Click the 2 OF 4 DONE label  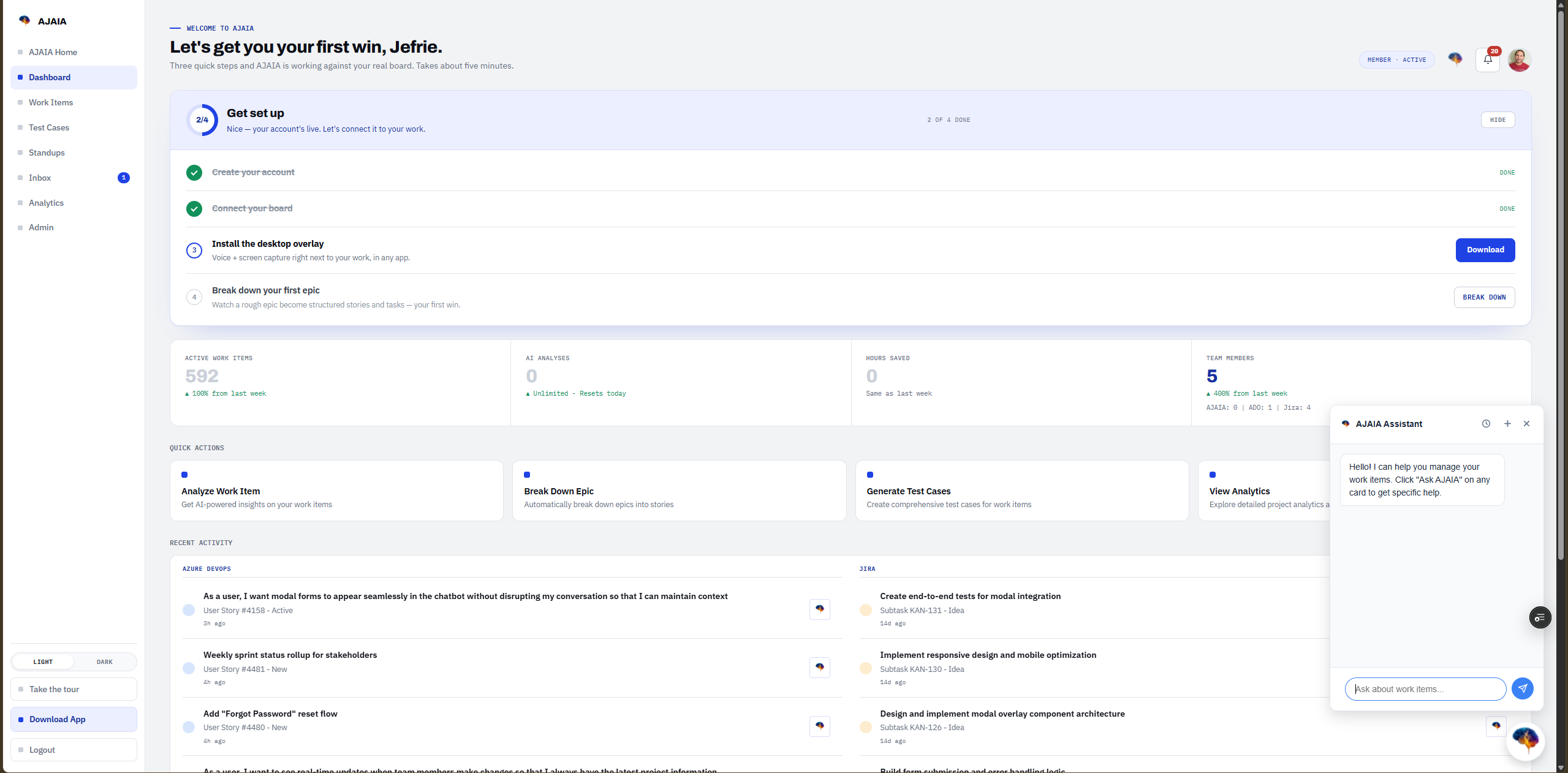pyautogui.click(x=949, y=120)
